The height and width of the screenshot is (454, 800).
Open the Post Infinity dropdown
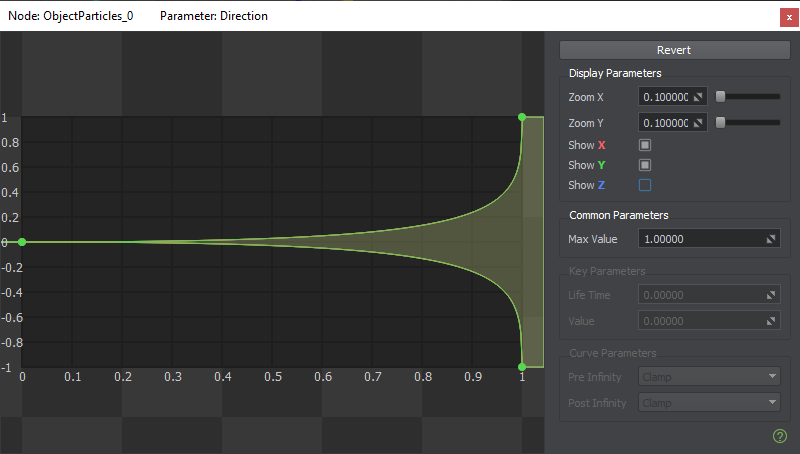coord(708,403)
